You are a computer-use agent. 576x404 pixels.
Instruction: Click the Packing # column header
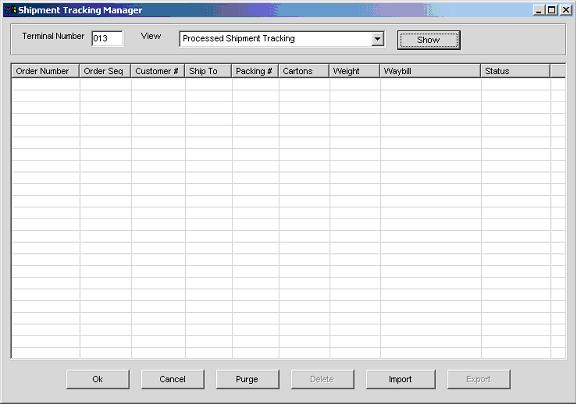pos(255,71)
